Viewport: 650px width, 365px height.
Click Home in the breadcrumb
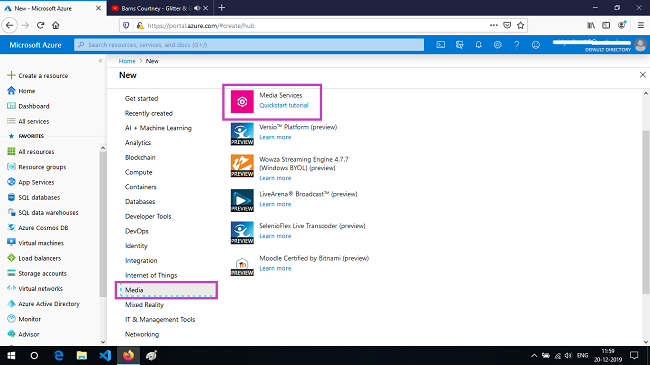(127, 61)
